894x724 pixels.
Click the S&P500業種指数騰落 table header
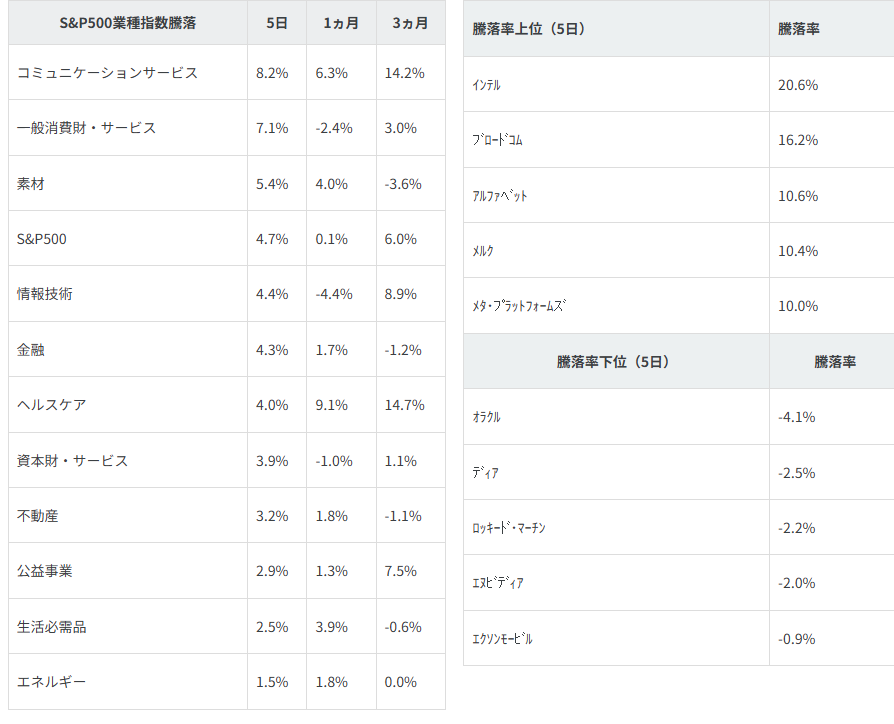128,23
